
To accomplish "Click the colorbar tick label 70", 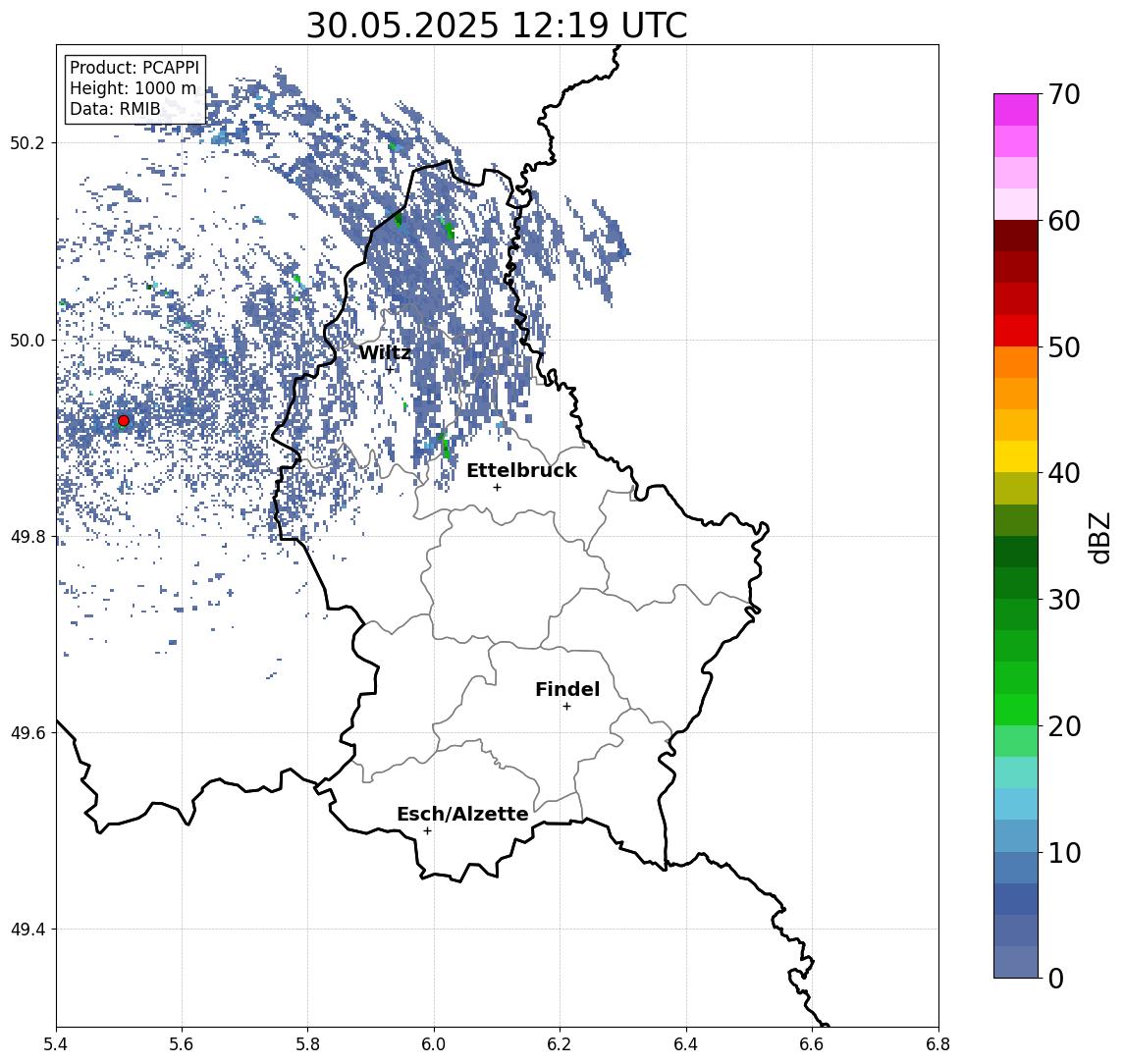I will tap(1064, 94).
